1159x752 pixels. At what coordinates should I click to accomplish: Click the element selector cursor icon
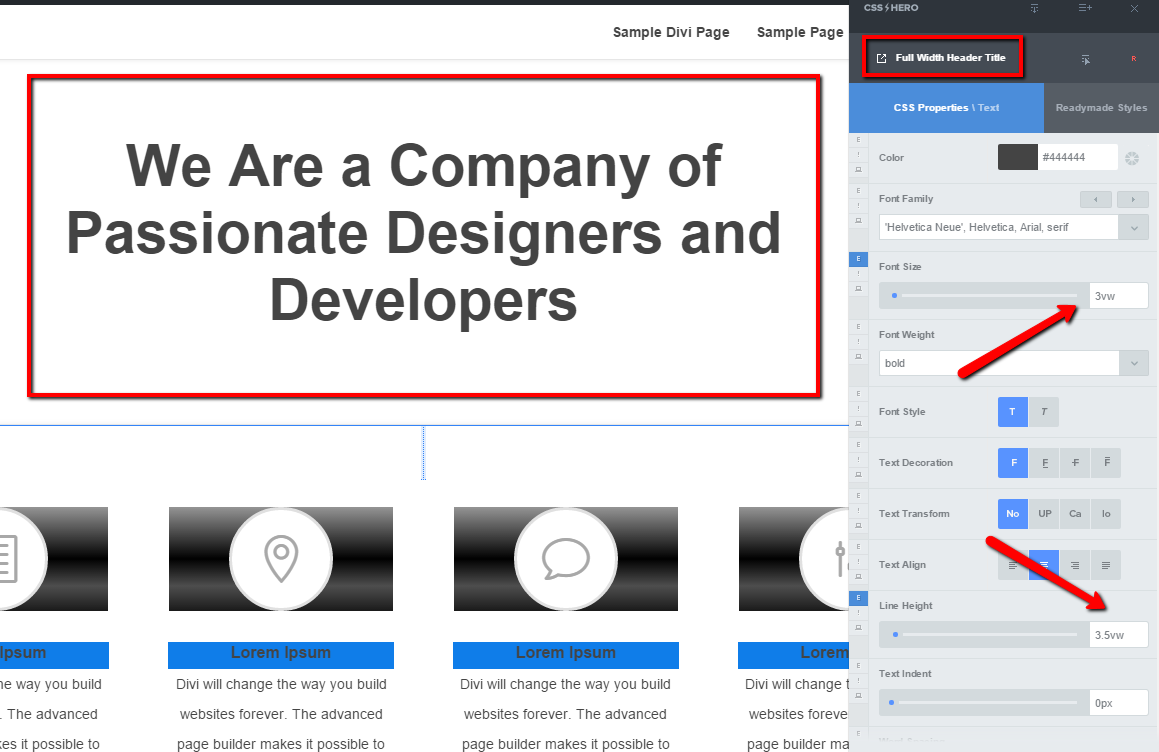[1086, 59]
